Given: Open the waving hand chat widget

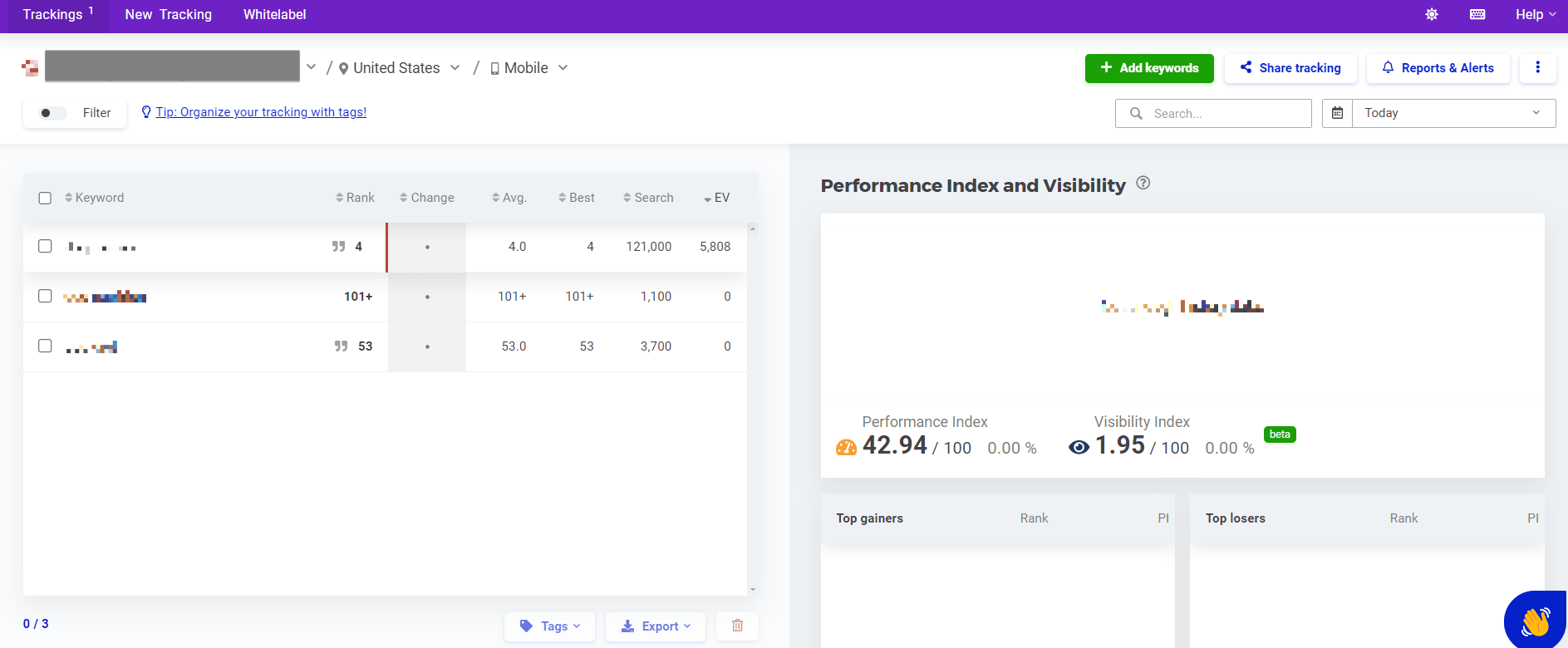Looking at the screenshot, I should coord(1536,621).
